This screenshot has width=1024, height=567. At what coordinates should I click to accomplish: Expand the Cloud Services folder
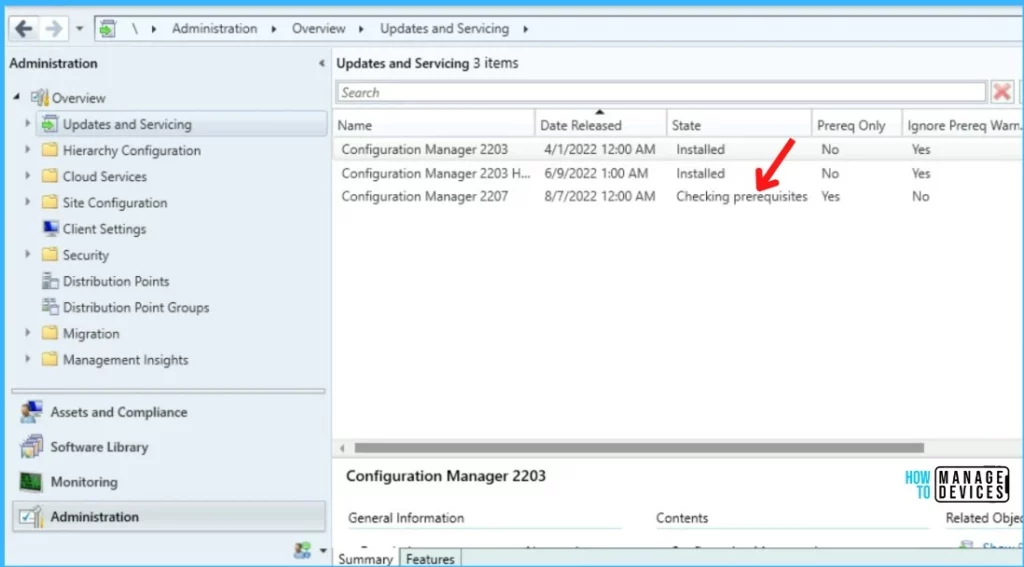tap(27, 176)
